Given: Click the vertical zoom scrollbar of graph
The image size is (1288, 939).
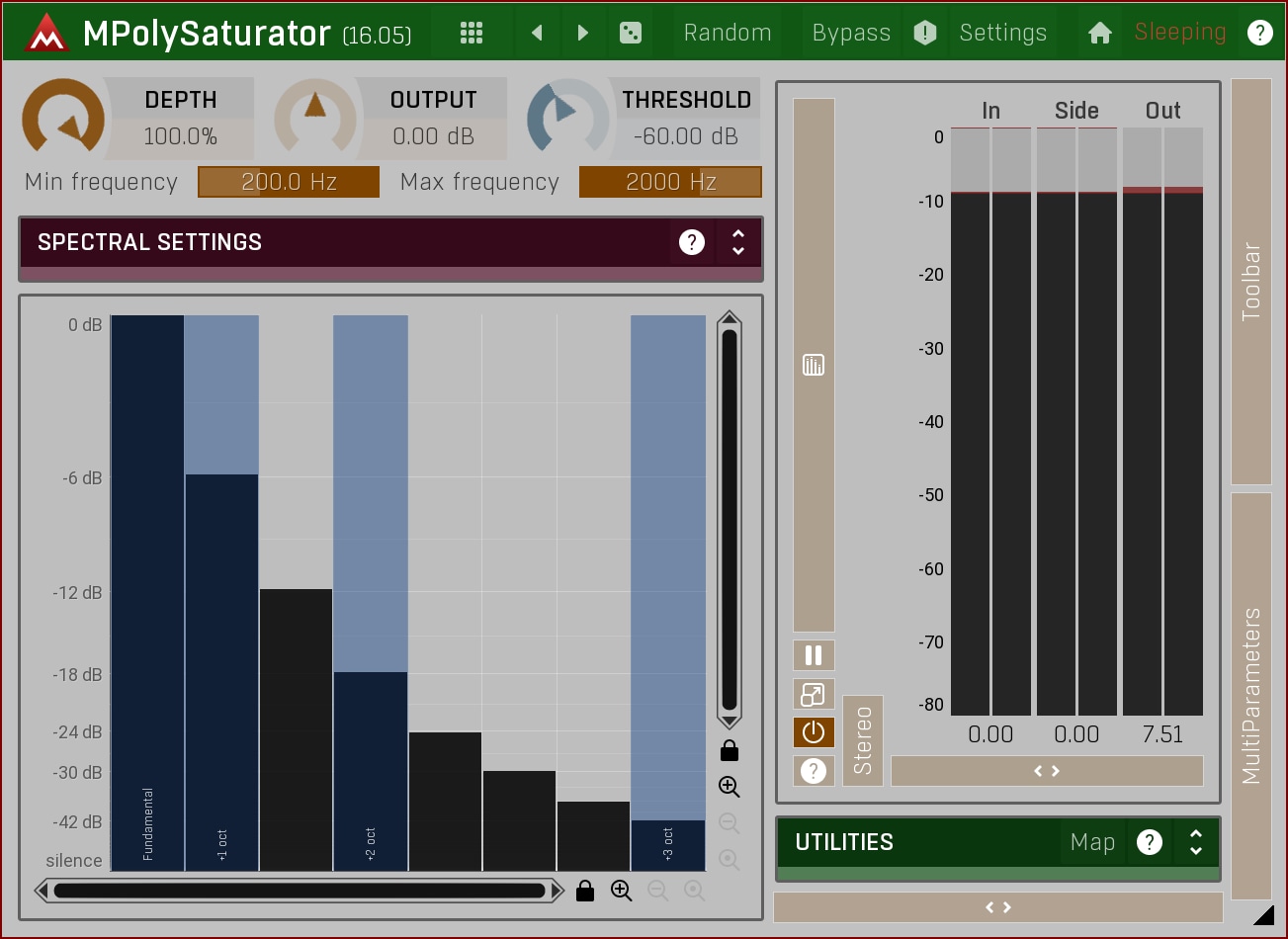Looking at the screenshot, I should point(730,520).
